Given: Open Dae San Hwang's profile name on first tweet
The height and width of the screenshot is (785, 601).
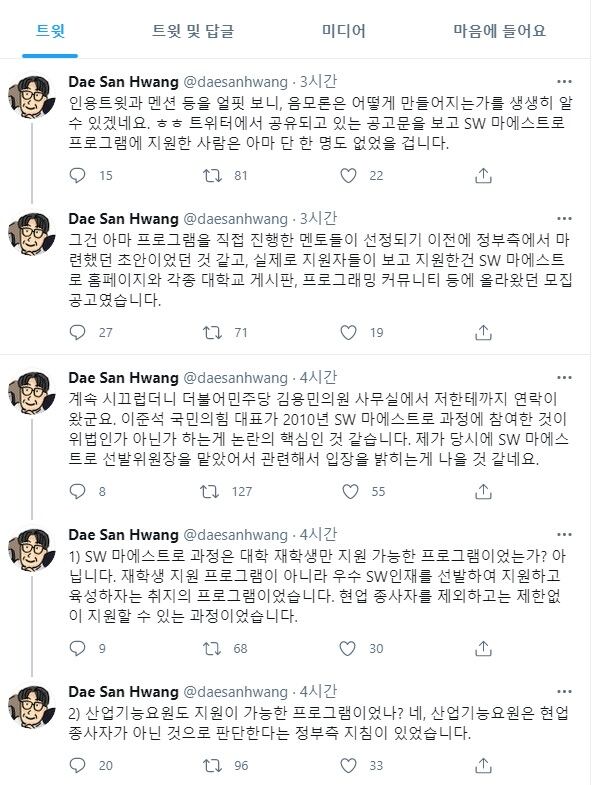Looking at the screenshot, I should coord(123,80).
